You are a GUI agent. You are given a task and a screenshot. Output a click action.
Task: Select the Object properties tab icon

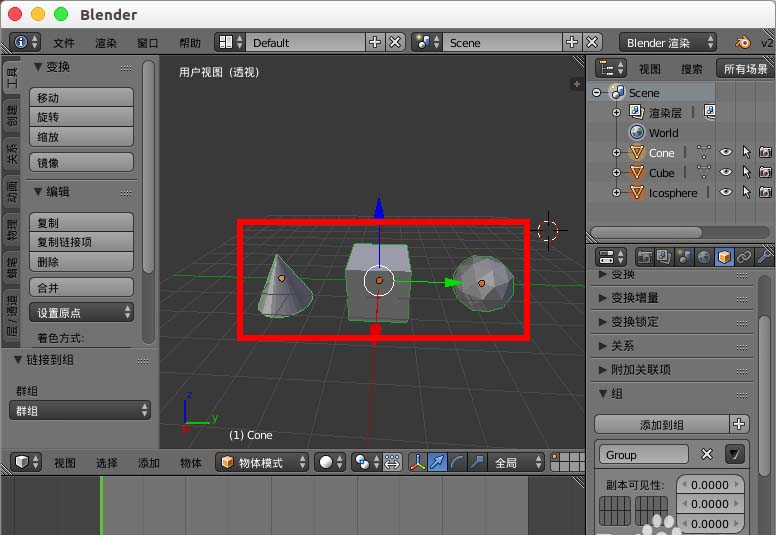click(x=724, y=257)
